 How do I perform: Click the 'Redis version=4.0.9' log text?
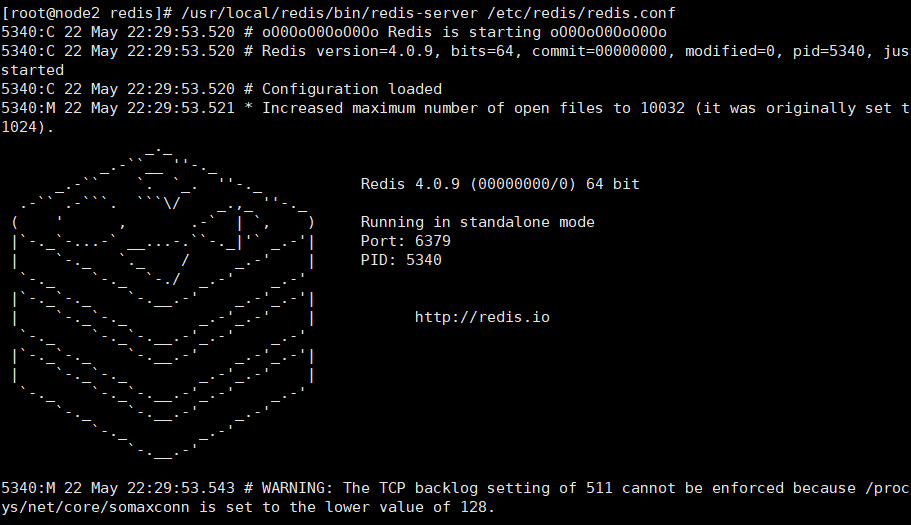click(x=347, y=51)
